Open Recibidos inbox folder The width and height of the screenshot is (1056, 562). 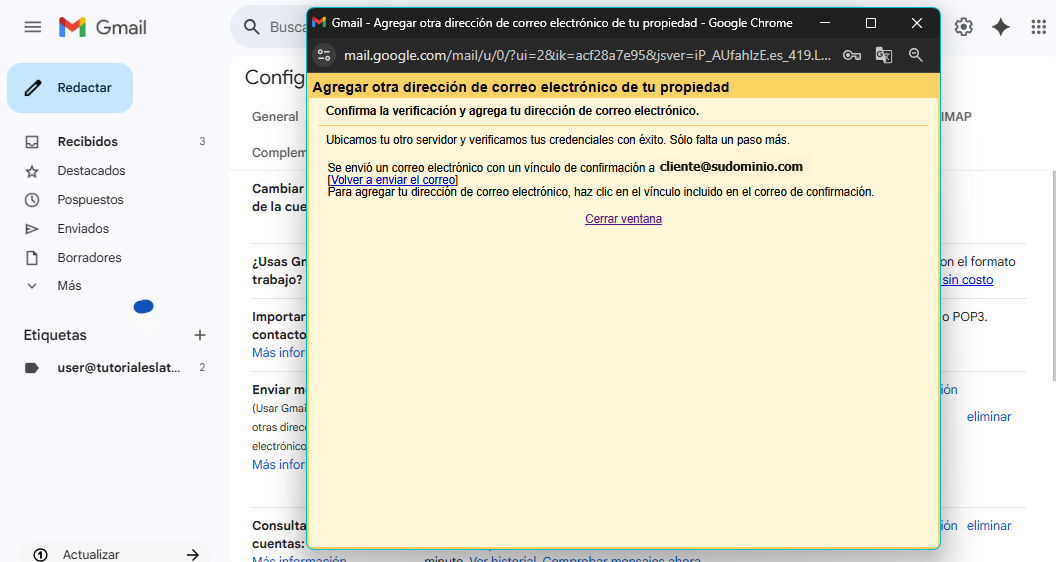tap(88, 142)
